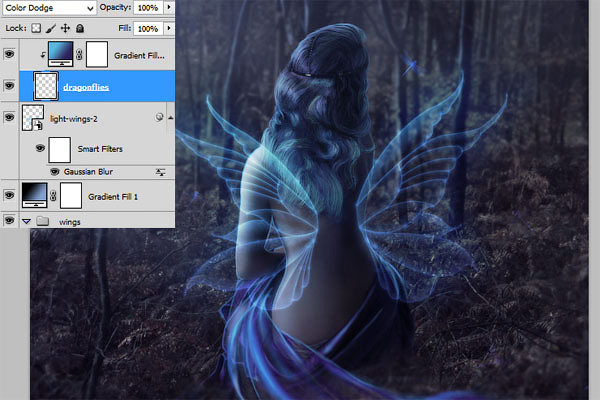Select Gradient Fill 1 gradient thumbnail
The height and width of the screenshot is (400, 600).
click(34, 195)
